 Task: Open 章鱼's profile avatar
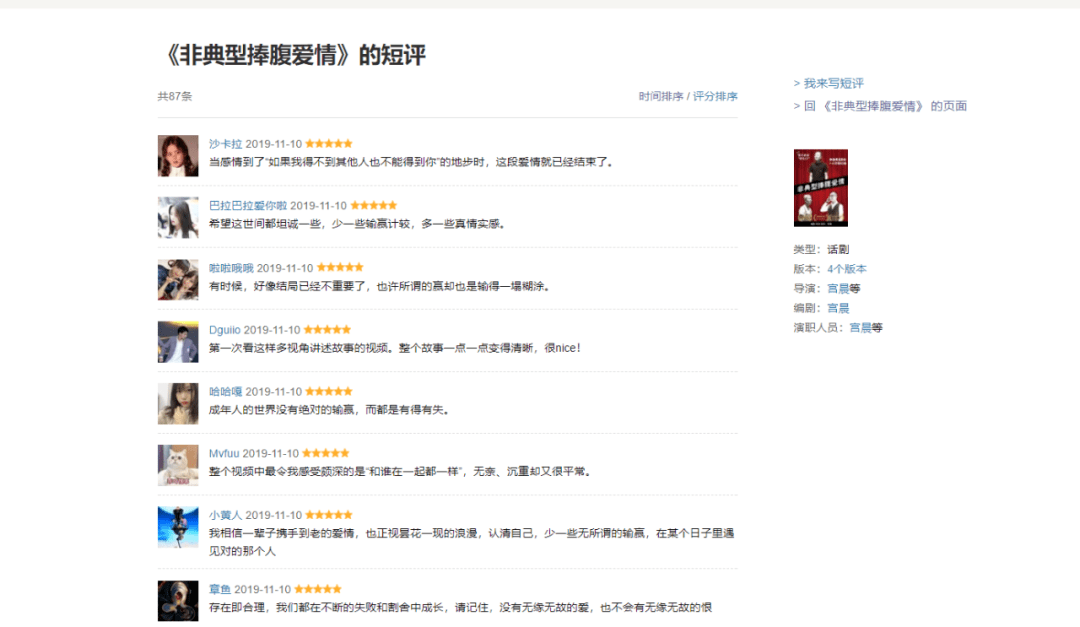pos(177,600)
